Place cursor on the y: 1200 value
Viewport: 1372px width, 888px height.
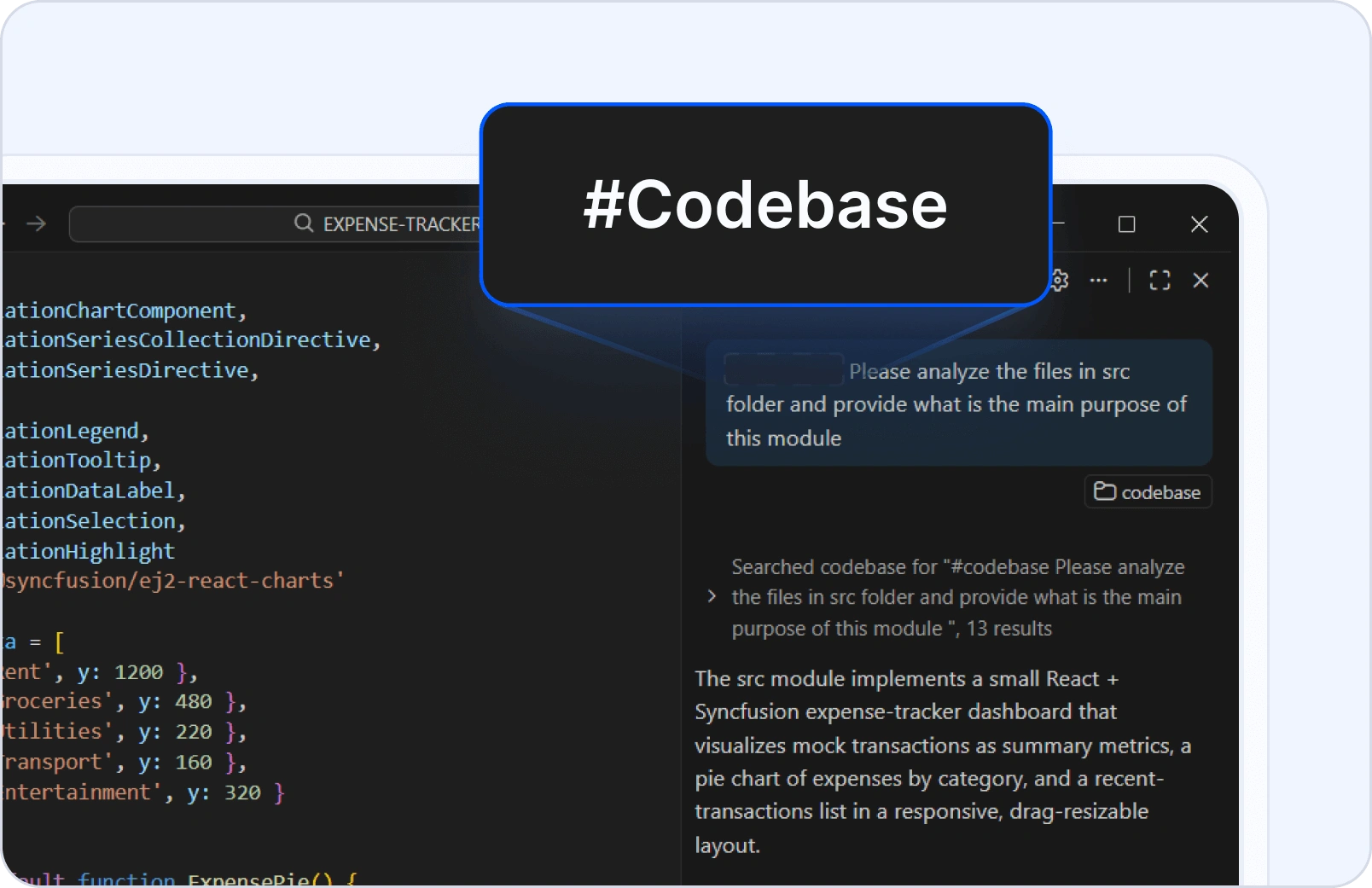tap(138, 672)
